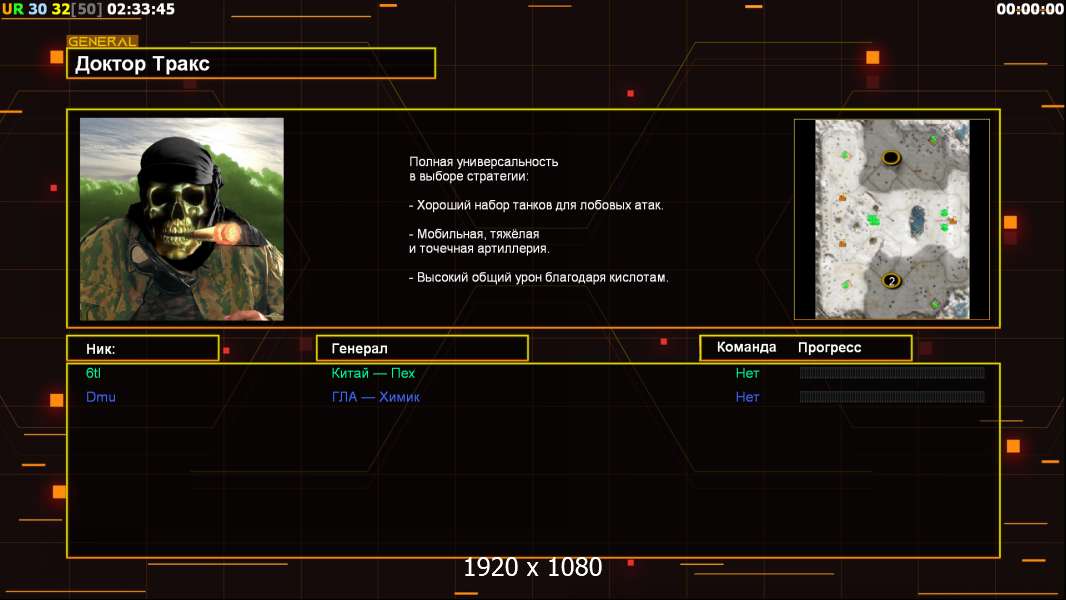Screen dimensions: 1066x600
Task: Click the Генерал column header
Action: [x=422, y=348]
